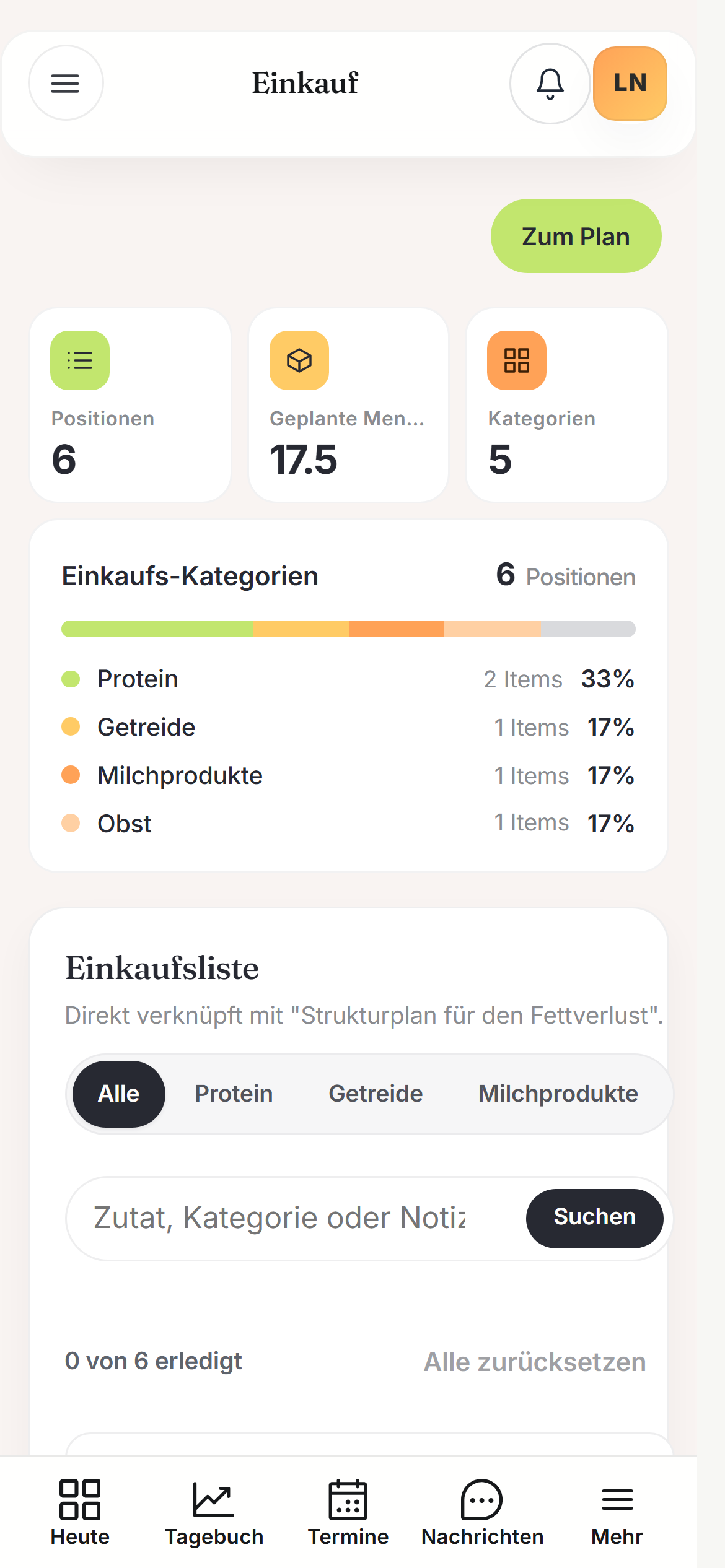
Task: Click Alle zurücksetzen link
Action: tap(535, 1362)
